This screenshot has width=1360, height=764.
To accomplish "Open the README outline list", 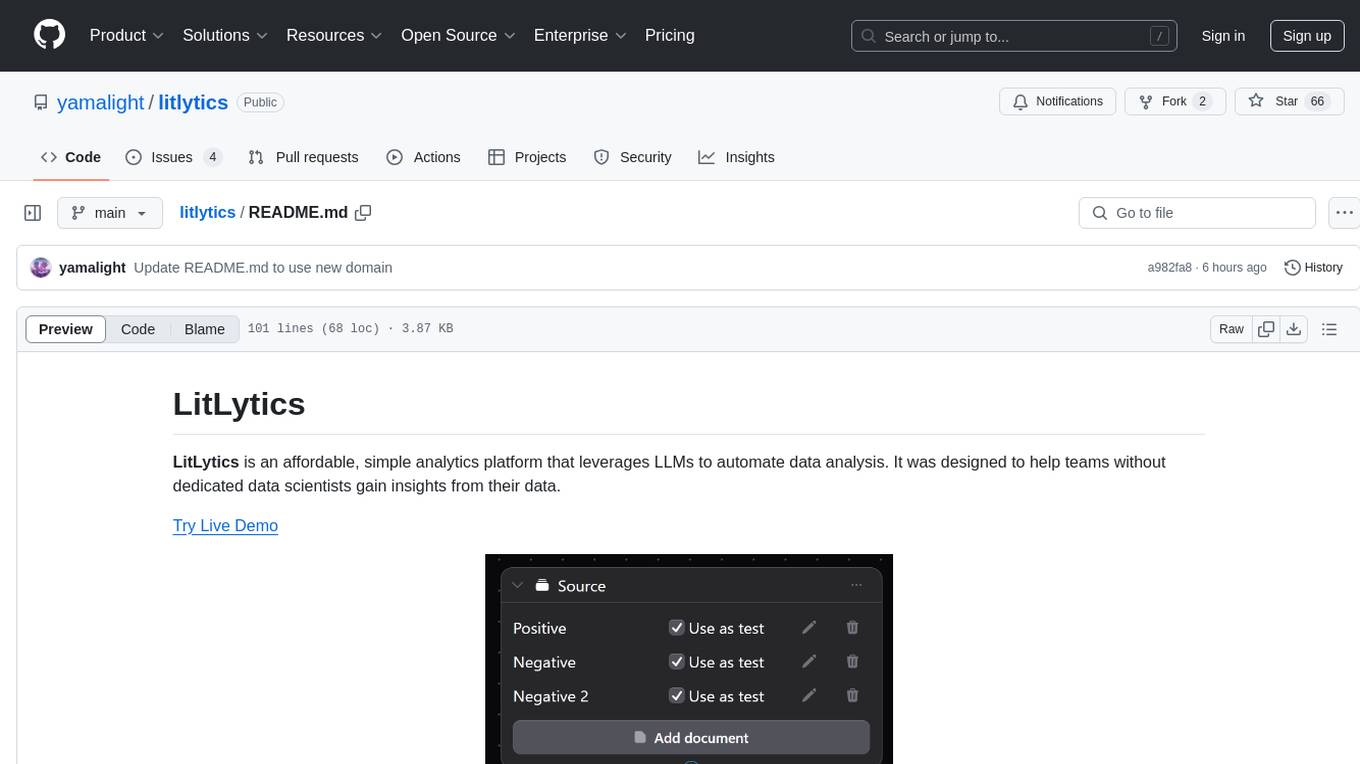I will (1329, 329).
